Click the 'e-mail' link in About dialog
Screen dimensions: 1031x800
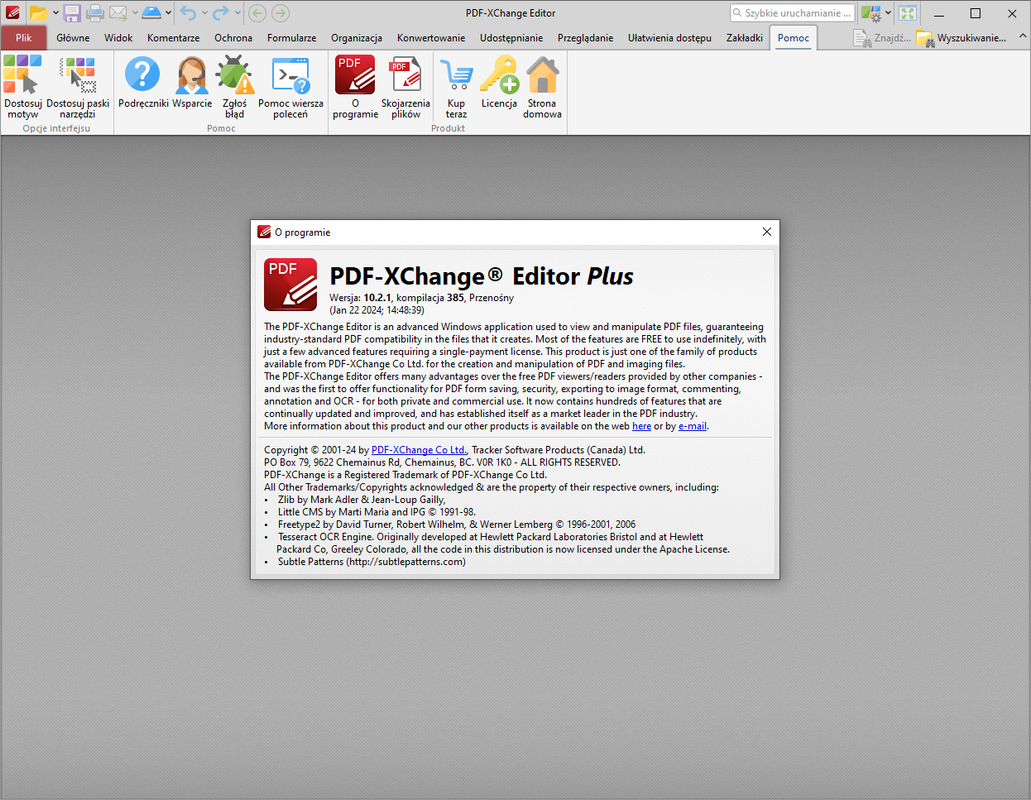(x=692, y=426)
